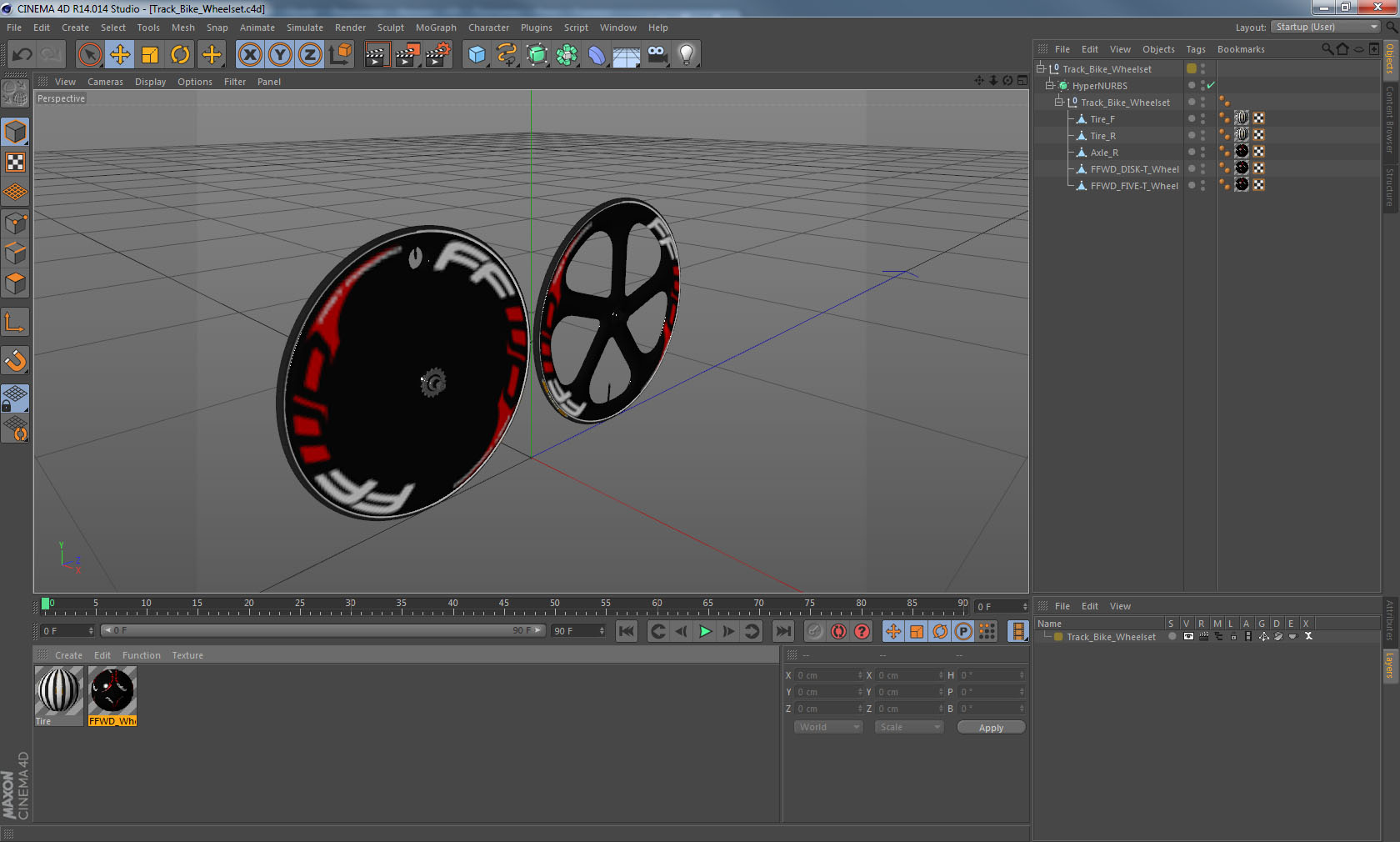Open the Render menu
Viewport: 1400px width, 842px height.
350,28
